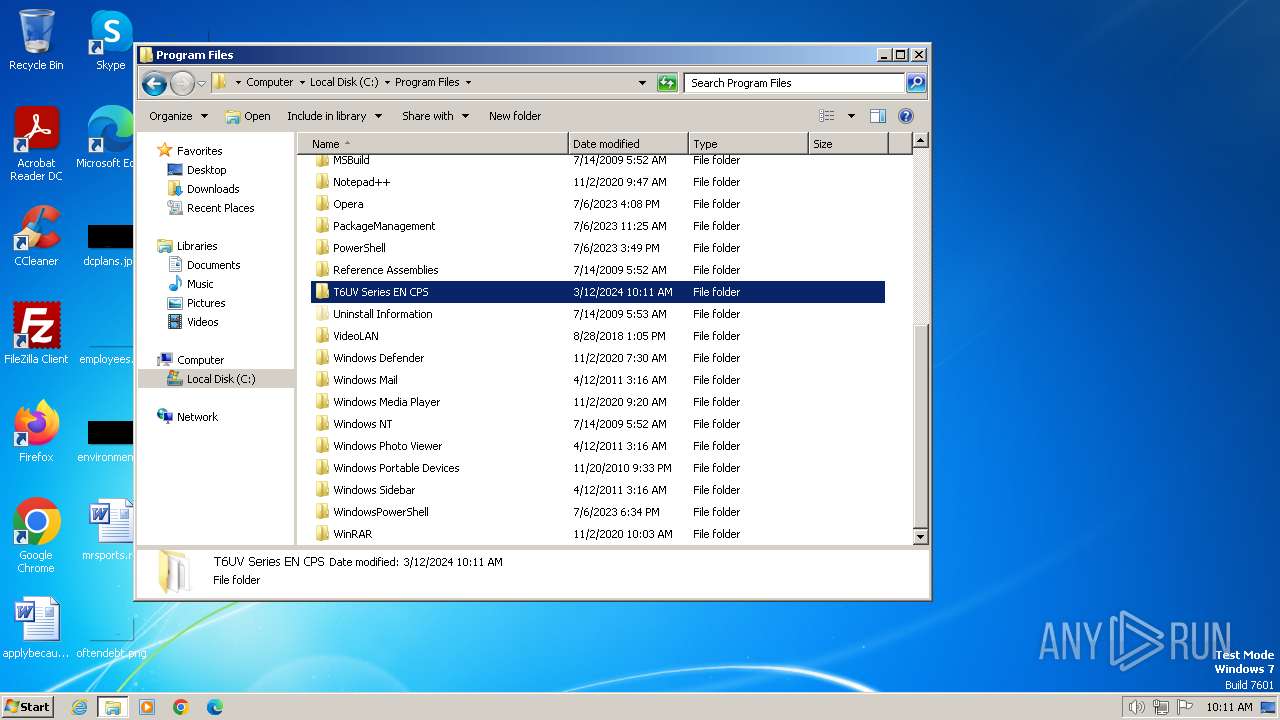
Task: Click the Open toolbar button
Action: [x=248, y=116]
